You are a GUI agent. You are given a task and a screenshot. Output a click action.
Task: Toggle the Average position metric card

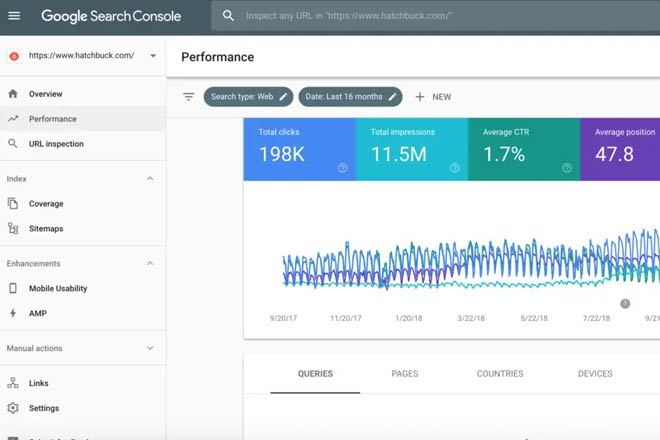pos(620,149)
